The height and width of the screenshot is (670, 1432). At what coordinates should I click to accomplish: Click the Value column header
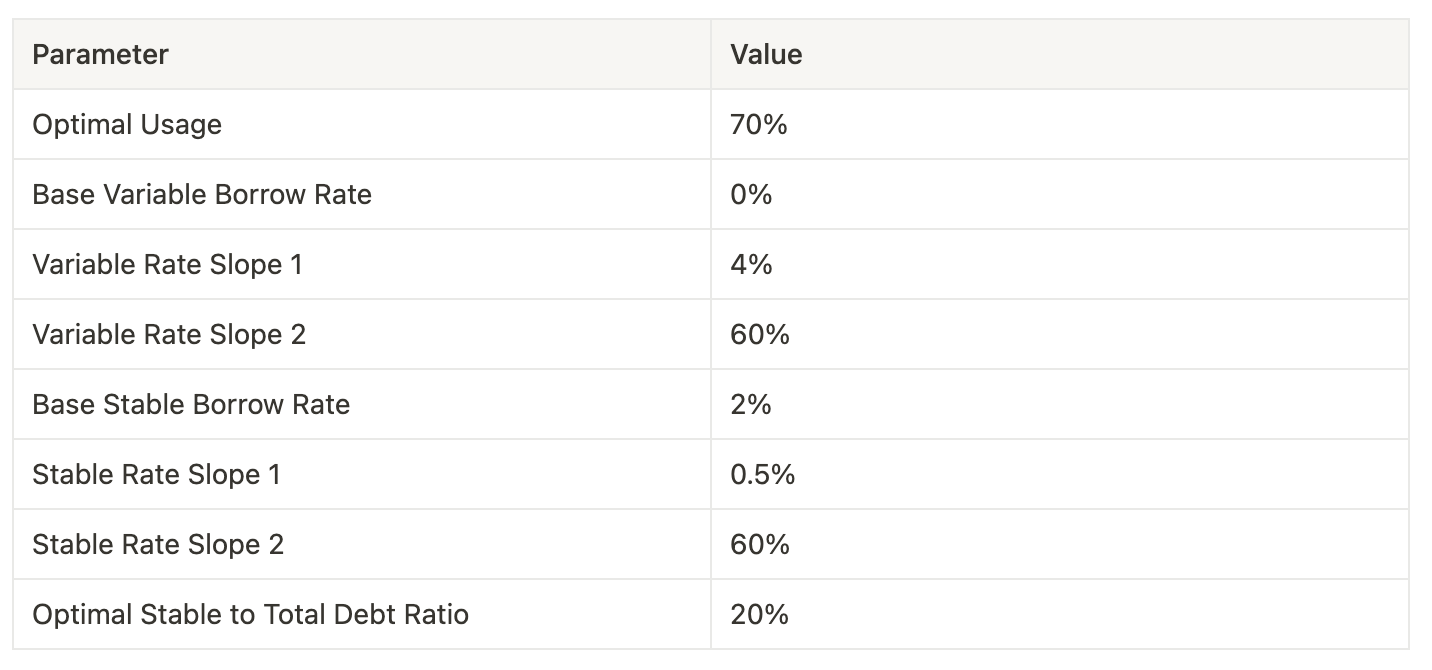point(1060,54)
